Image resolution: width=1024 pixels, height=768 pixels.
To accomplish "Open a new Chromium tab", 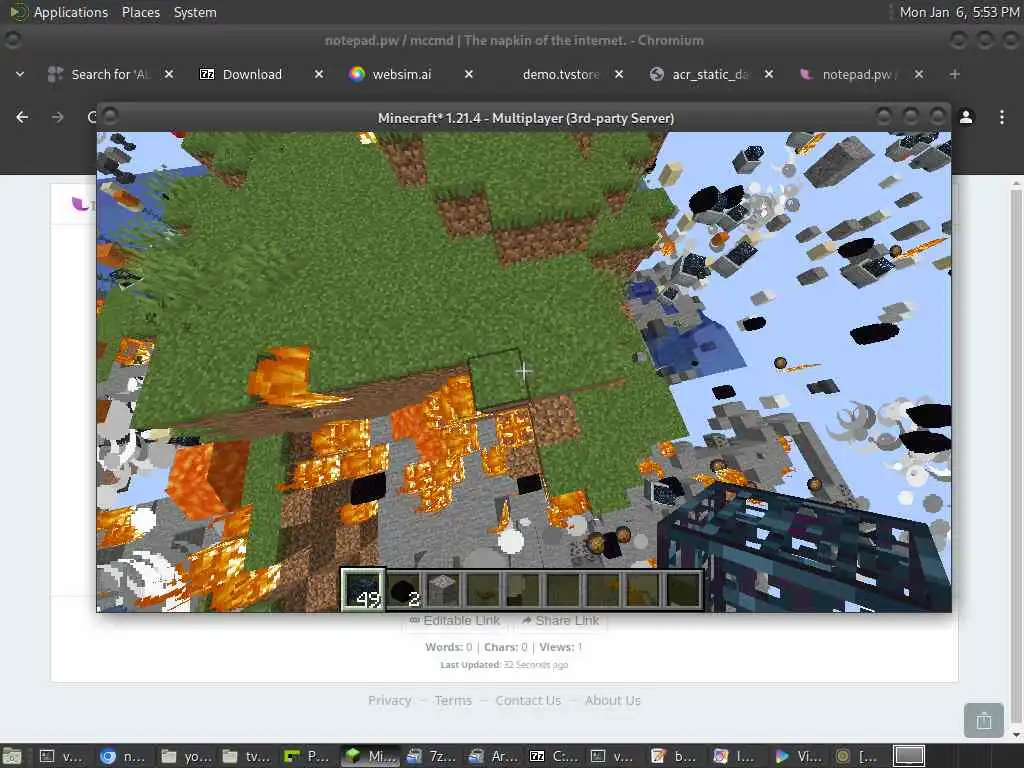I will (955, 74).
